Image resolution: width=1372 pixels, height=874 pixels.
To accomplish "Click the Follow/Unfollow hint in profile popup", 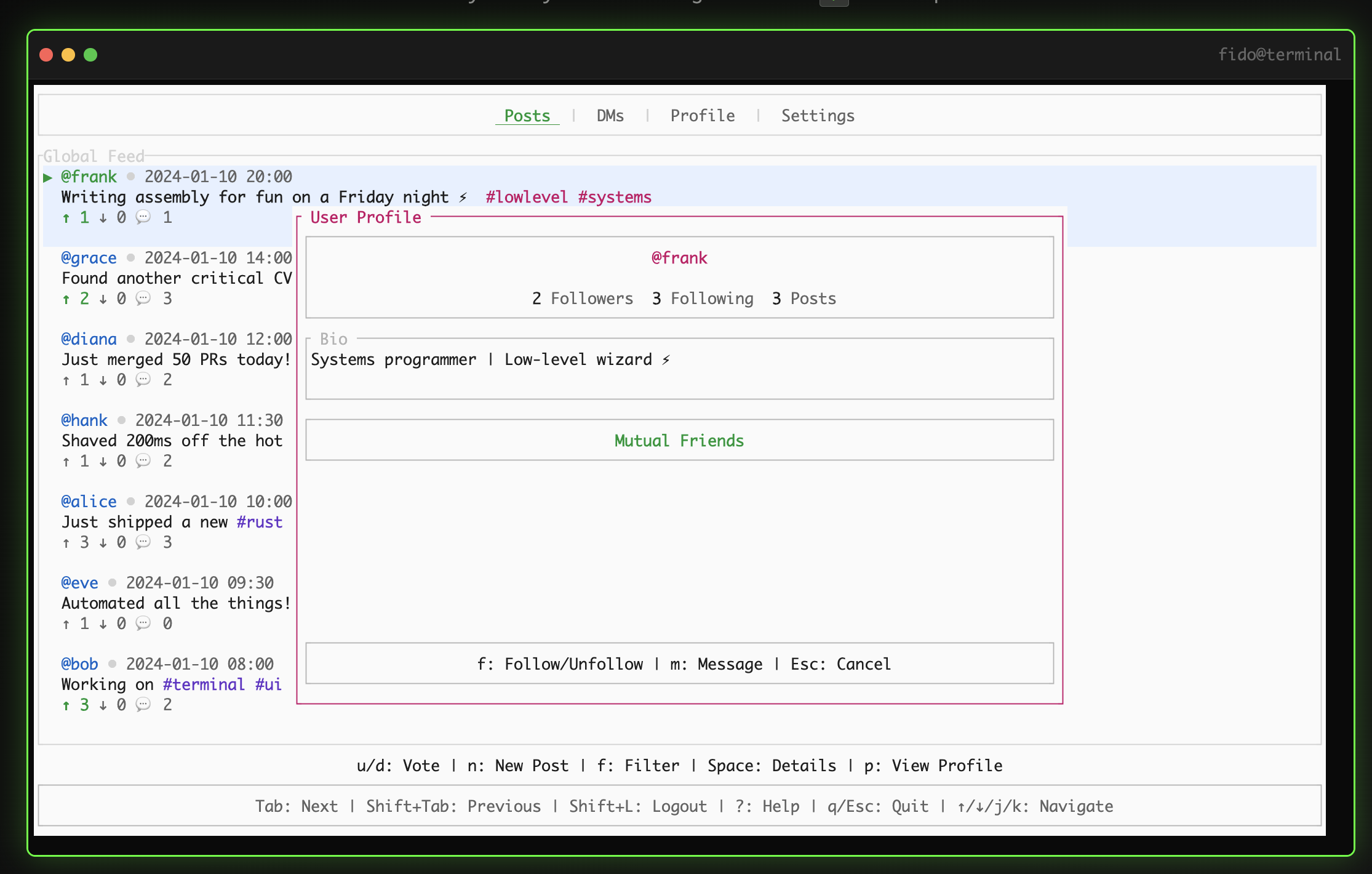I will click(x=560, y=664).
